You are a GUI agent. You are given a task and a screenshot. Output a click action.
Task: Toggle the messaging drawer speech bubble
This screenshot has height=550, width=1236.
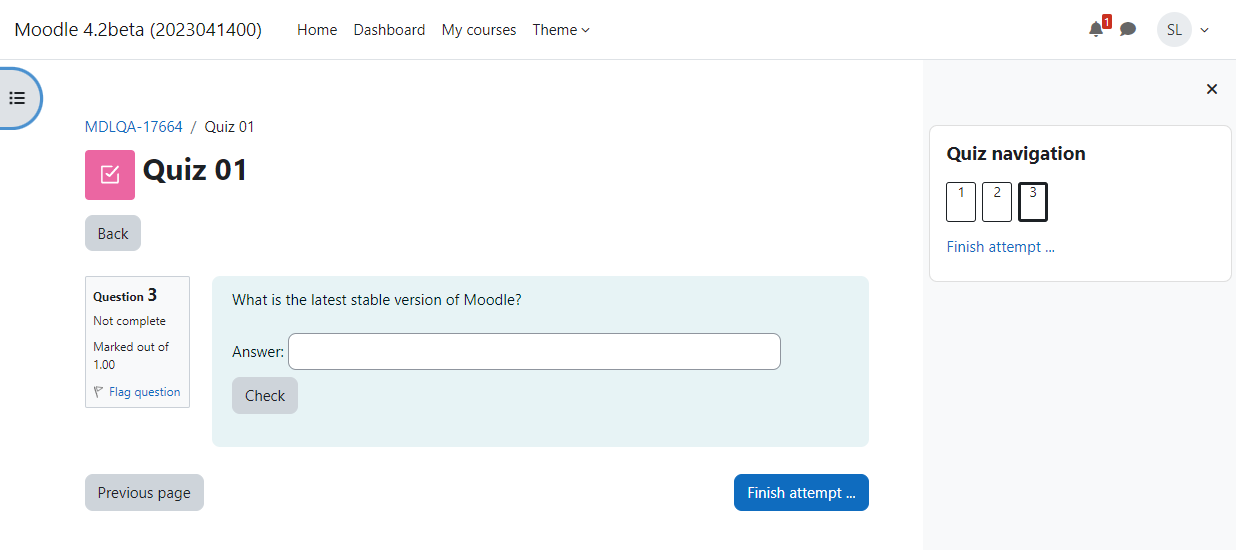(x=1128, y=30)
